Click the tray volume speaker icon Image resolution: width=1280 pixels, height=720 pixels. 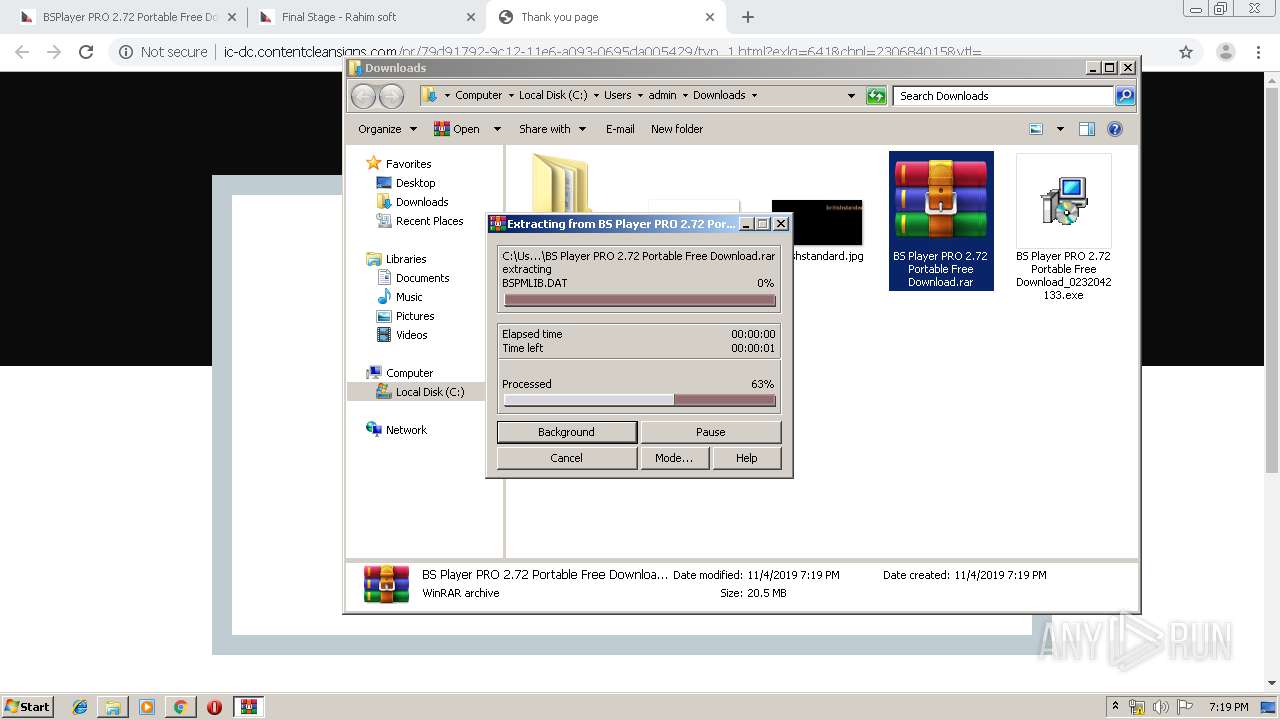(1161, 707)
